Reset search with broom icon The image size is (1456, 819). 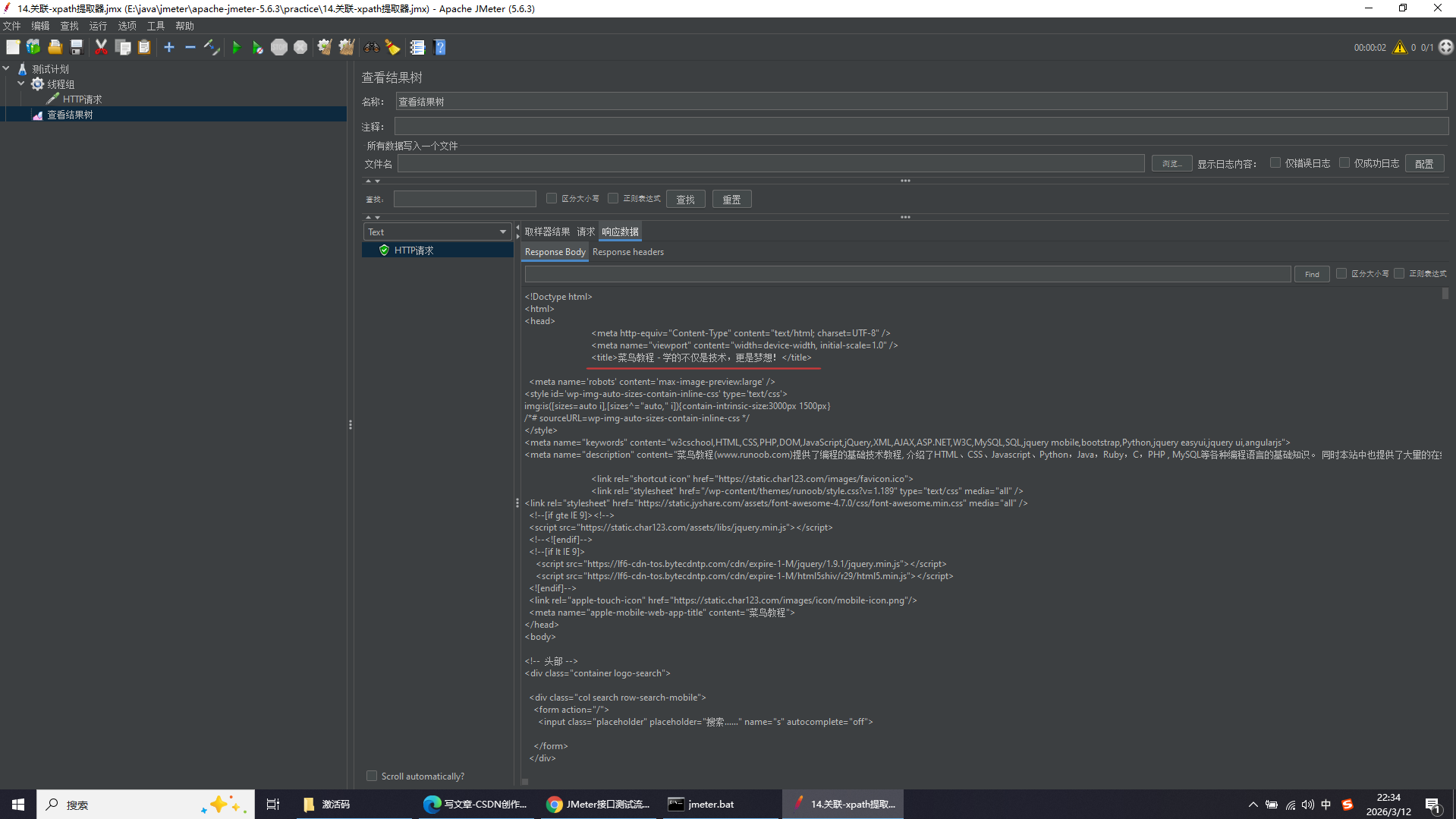pyautogui.click(x=392, y=47)
